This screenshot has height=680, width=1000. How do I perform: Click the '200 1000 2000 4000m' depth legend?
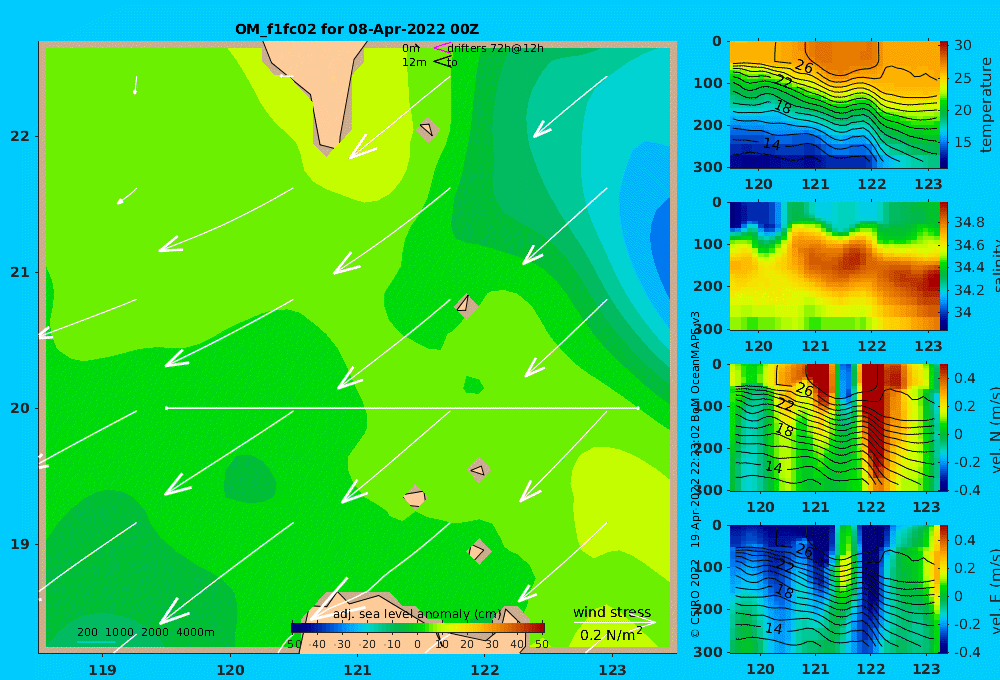click(x=145, y=632)
